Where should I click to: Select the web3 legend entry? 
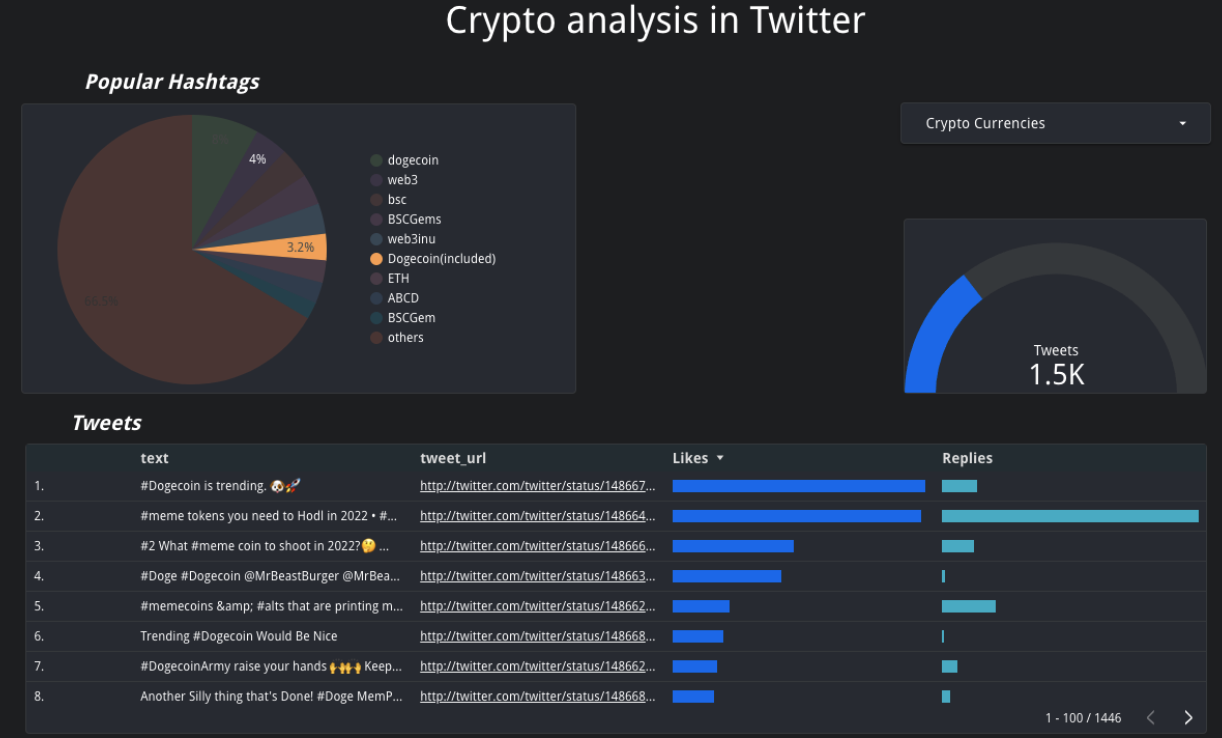pos(403,180)
